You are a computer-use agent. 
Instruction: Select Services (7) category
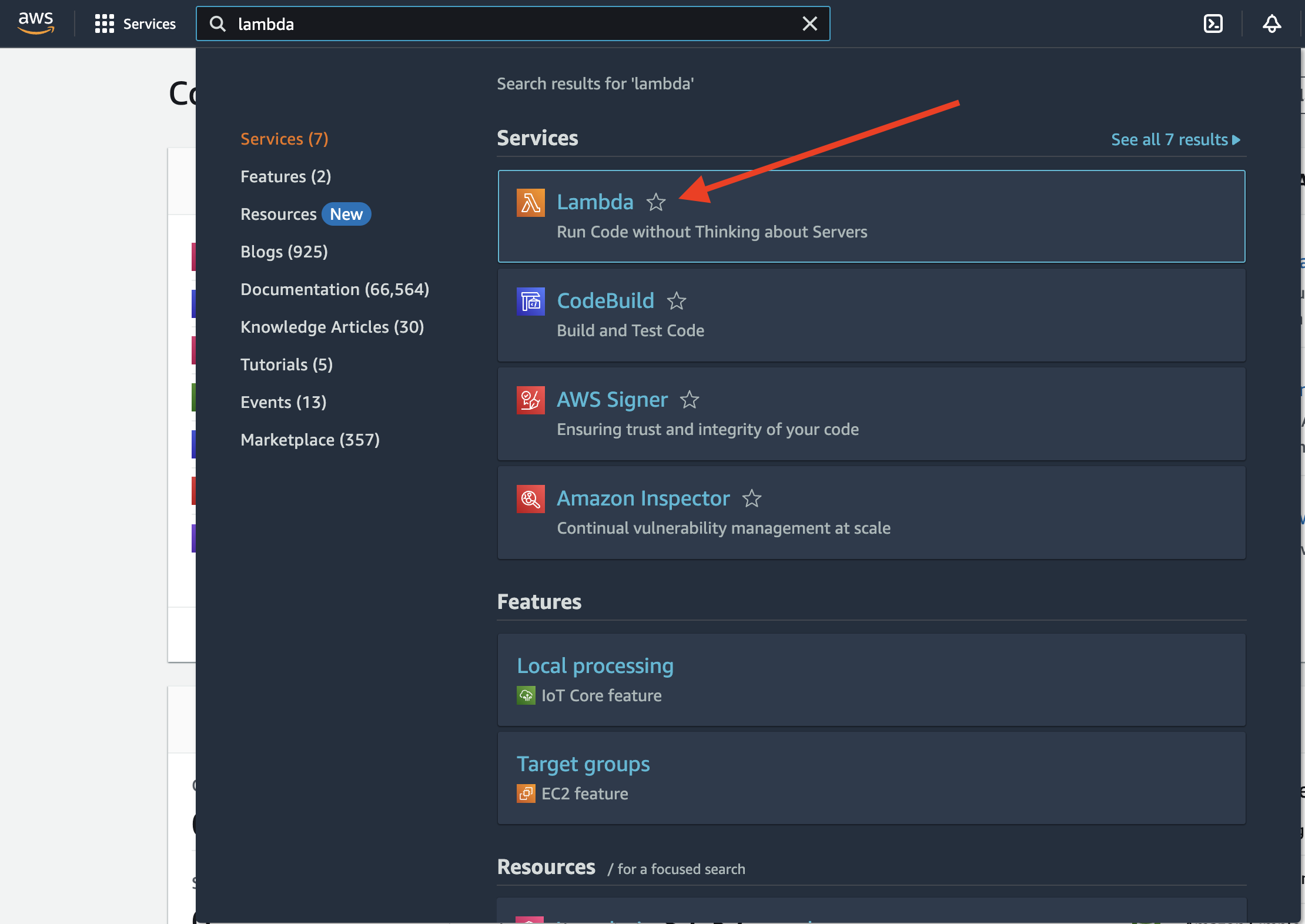pyautogui.click(x=285, y=139)
